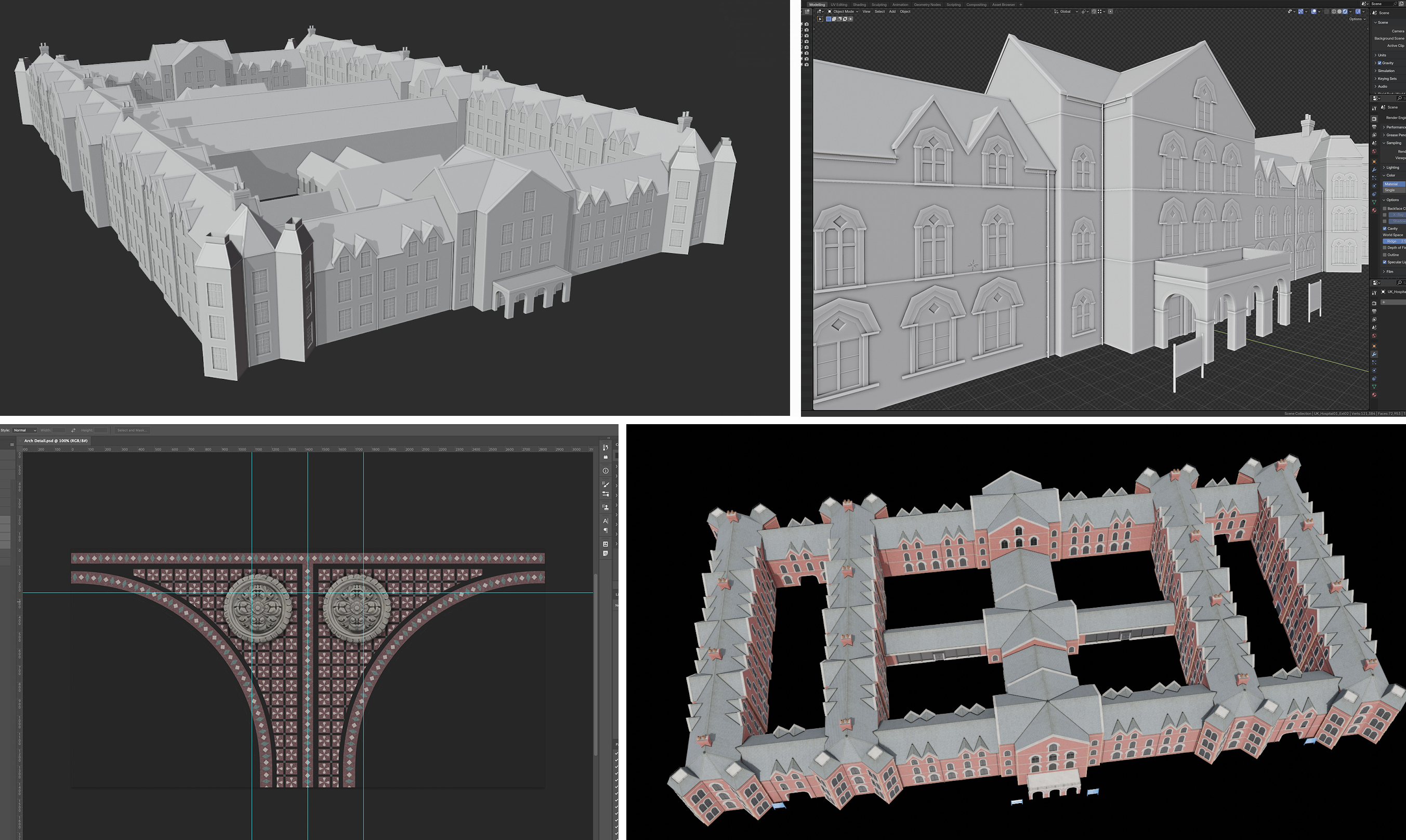Click the select box tool icon
Screen dimensions: 1406x840
820,19
